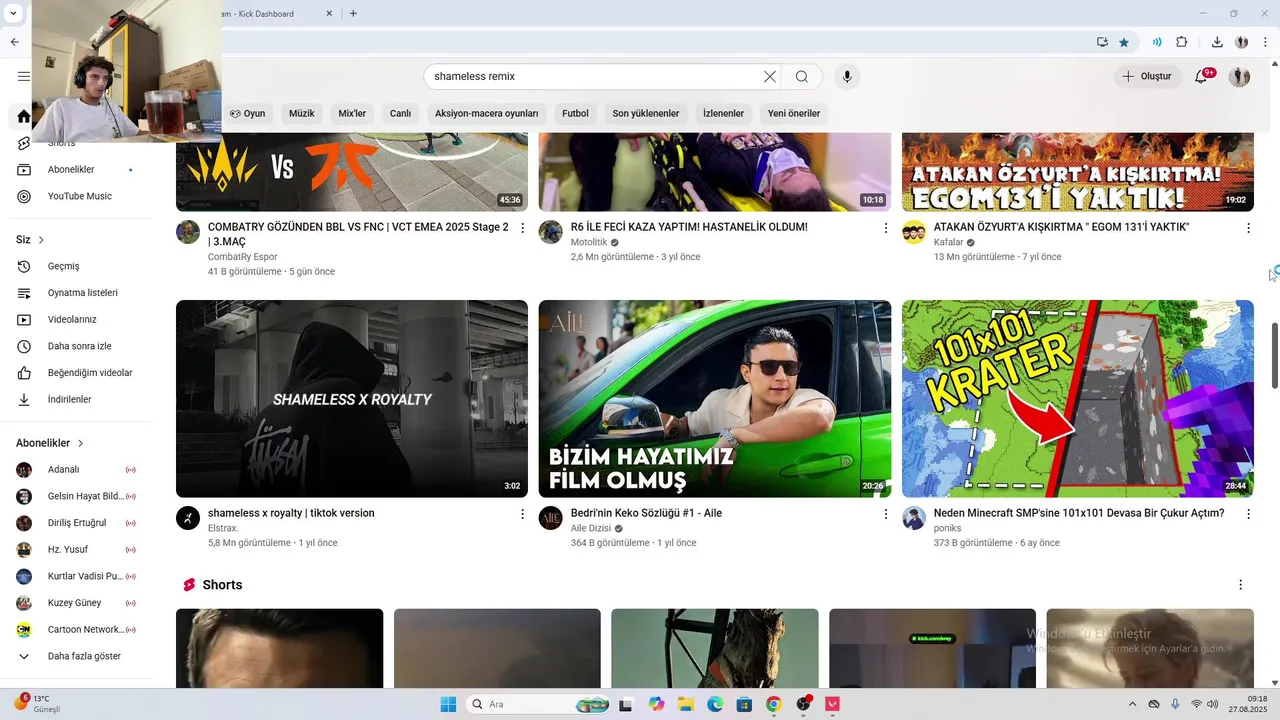The width and height of the screenshot is (1280, 720).
Task: Open the Elstrax. channel name link
Action: tap(223, 528)
